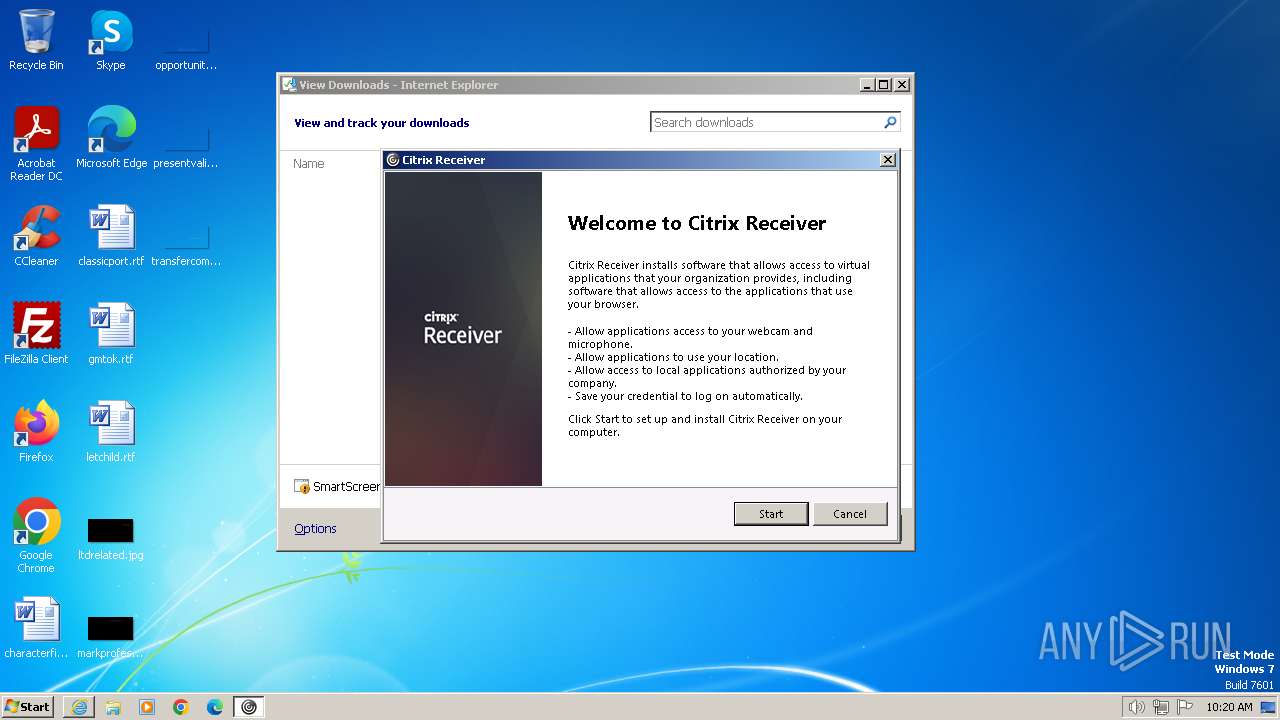Image resolution: width=1280 pixels, height=720 pixels.
Task: Open File Explorer from the taskbar
Action: (113, 707)
